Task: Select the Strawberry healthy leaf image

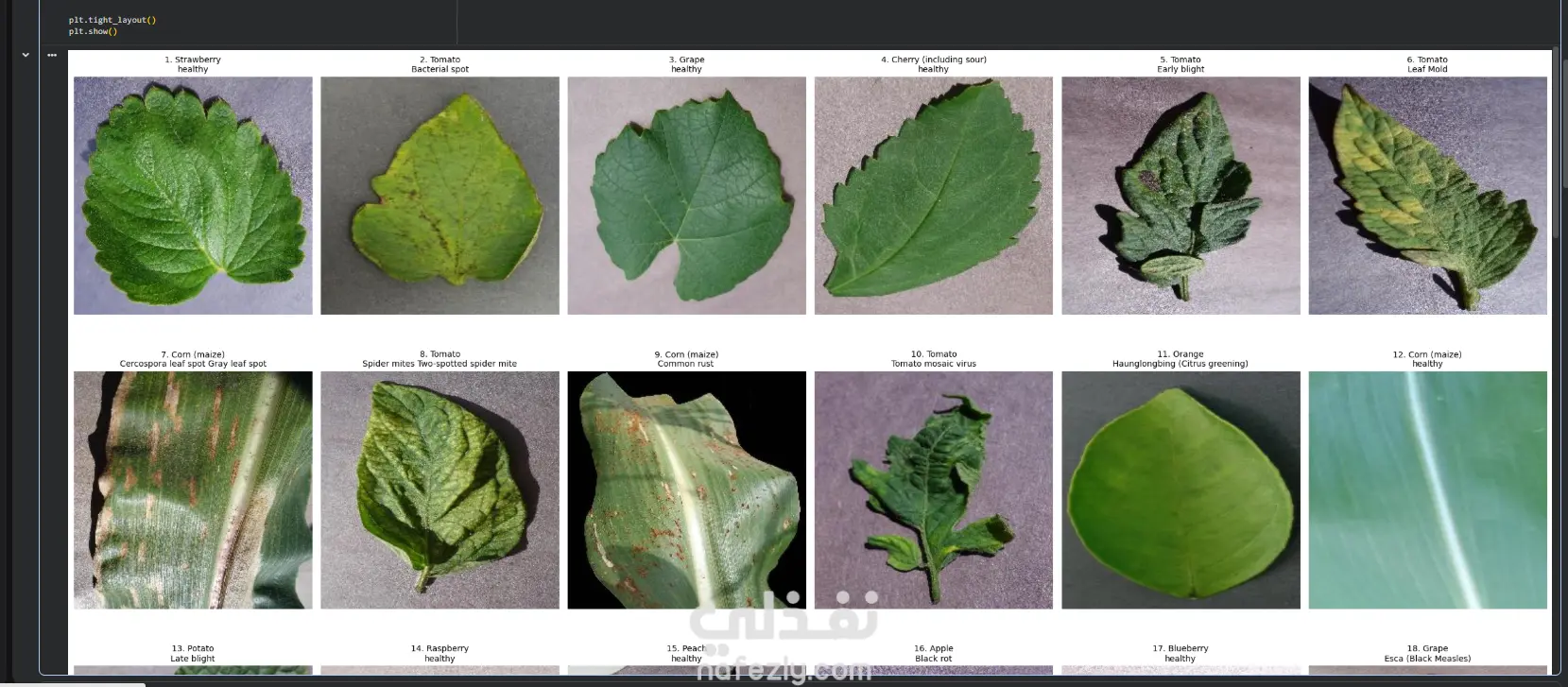Action: [x=193, y=196]
